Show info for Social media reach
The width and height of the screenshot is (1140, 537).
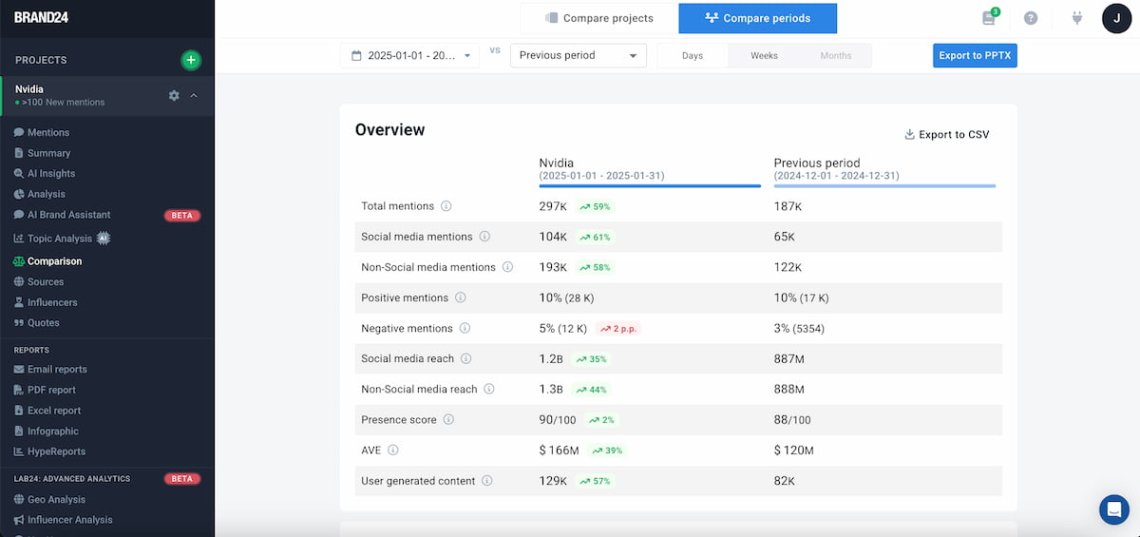[x=466, y=359]
